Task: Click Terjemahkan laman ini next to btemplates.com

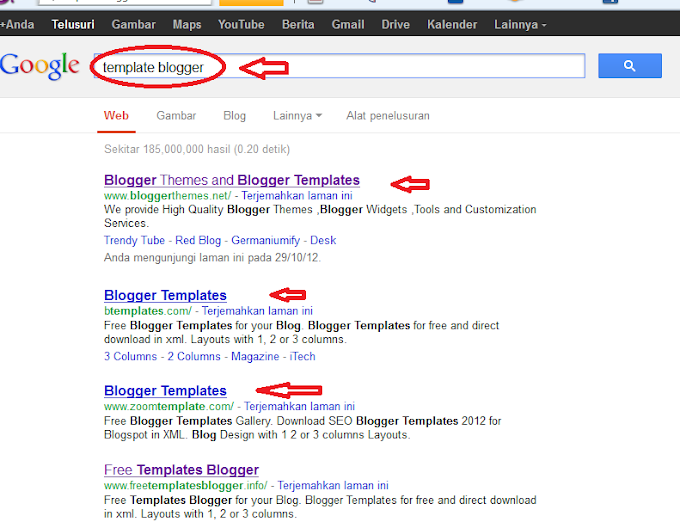Action: coord(257,311)
